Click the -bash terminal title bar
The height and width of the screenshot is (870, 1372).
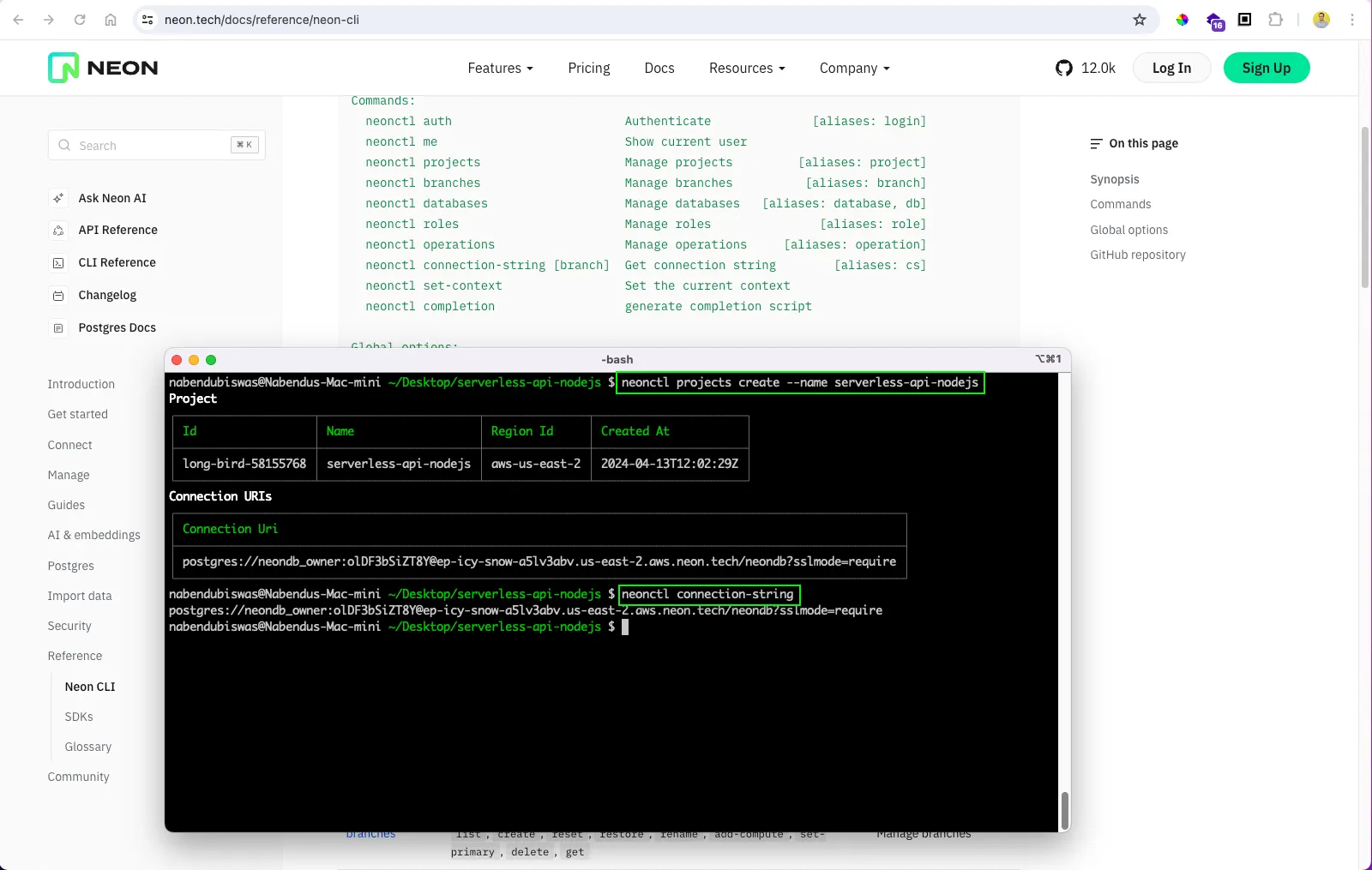coord(617,359)
